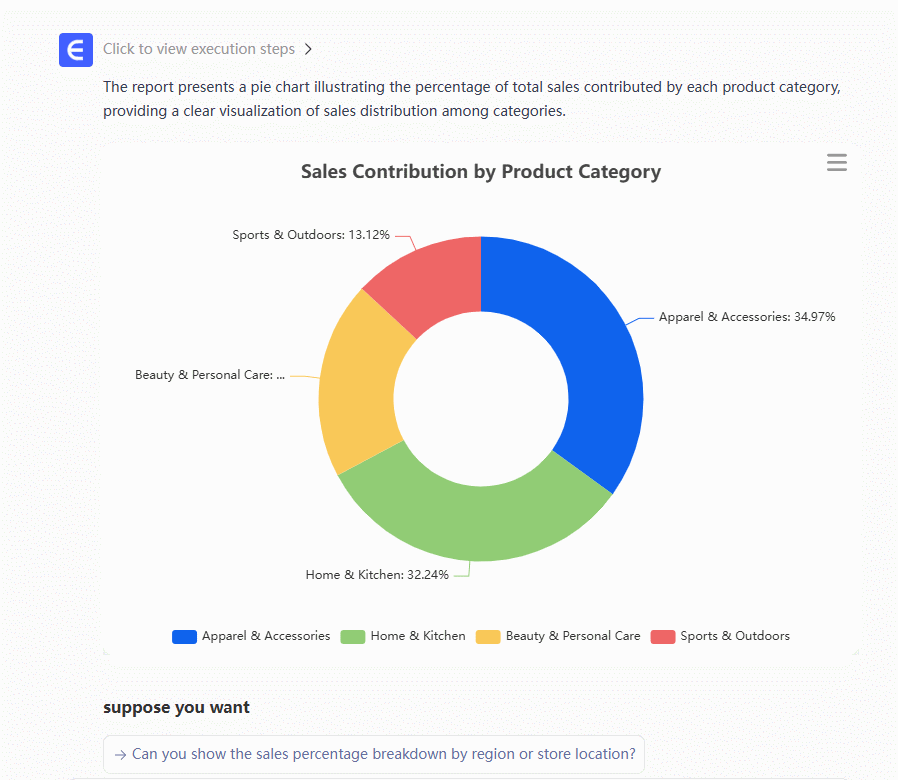Click the truncated 'Beauty & Personal Care' data label
Image resolution: width=898 pixels, height=780 pixels.
(210, 375)
